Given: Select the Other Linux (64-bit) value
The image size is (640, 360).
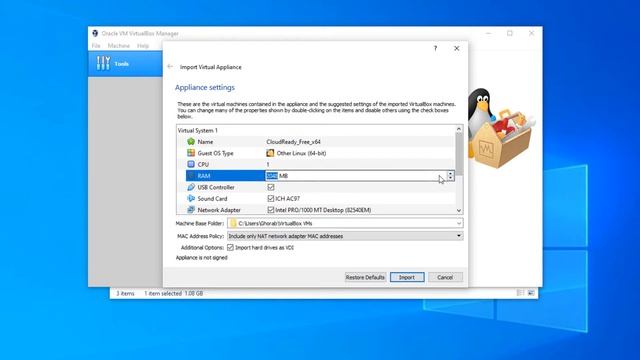Looking at the screenshot, I should click(x=301, y=153).
